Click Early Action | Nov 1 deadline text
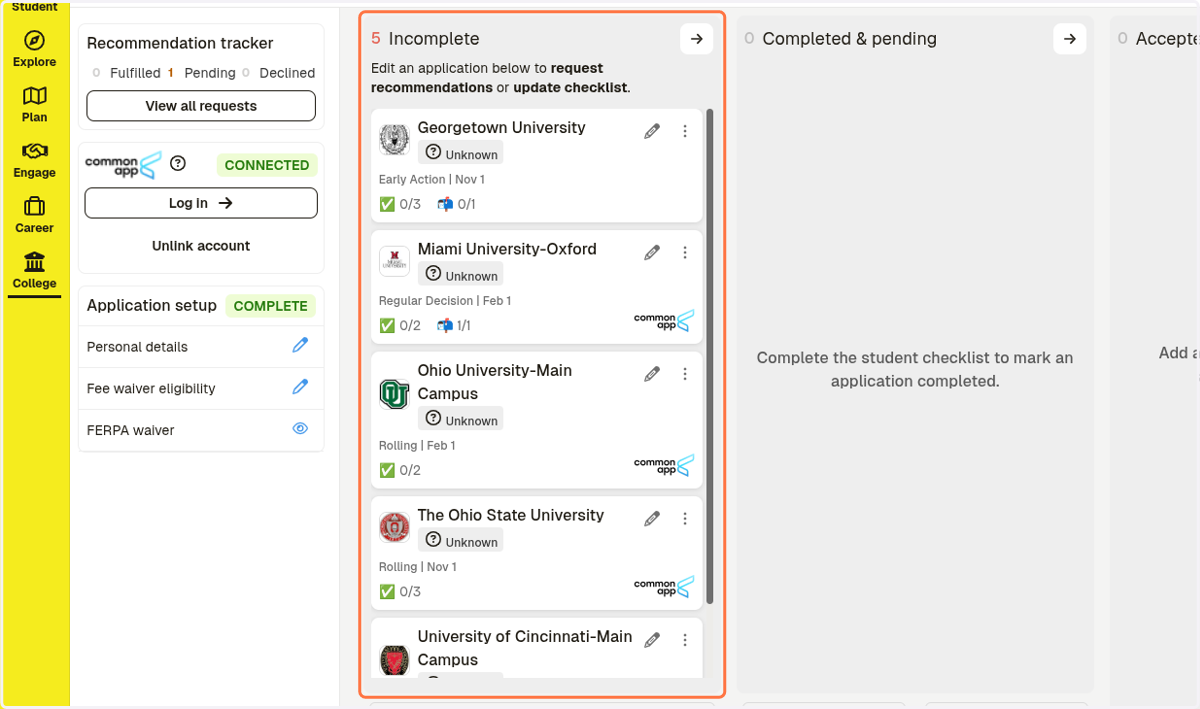 (431, 179)
